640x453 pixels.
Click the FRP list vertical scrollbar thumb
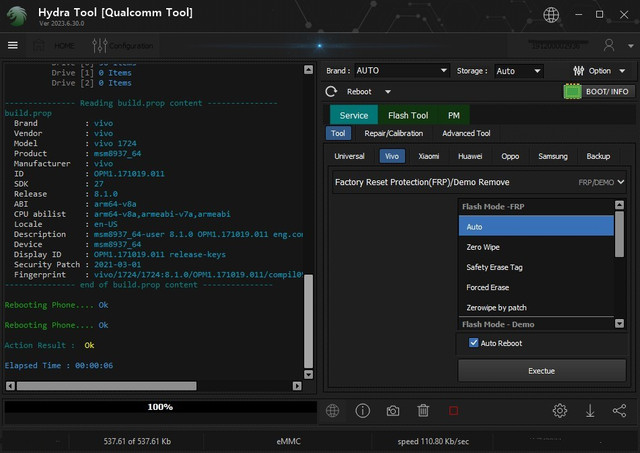coord(619,234)
